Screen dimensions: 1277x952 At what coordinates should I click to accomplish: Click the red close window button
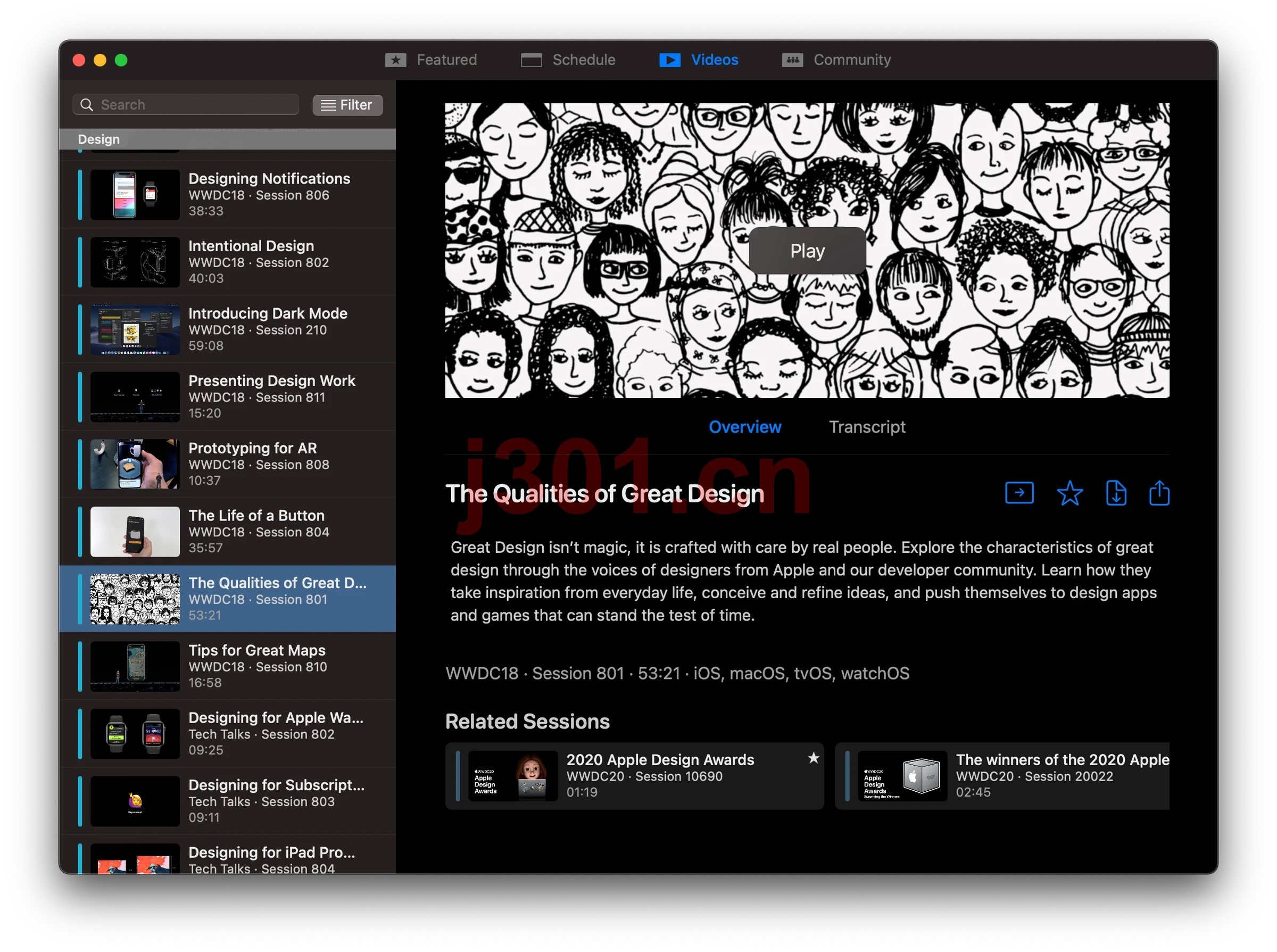79,60
